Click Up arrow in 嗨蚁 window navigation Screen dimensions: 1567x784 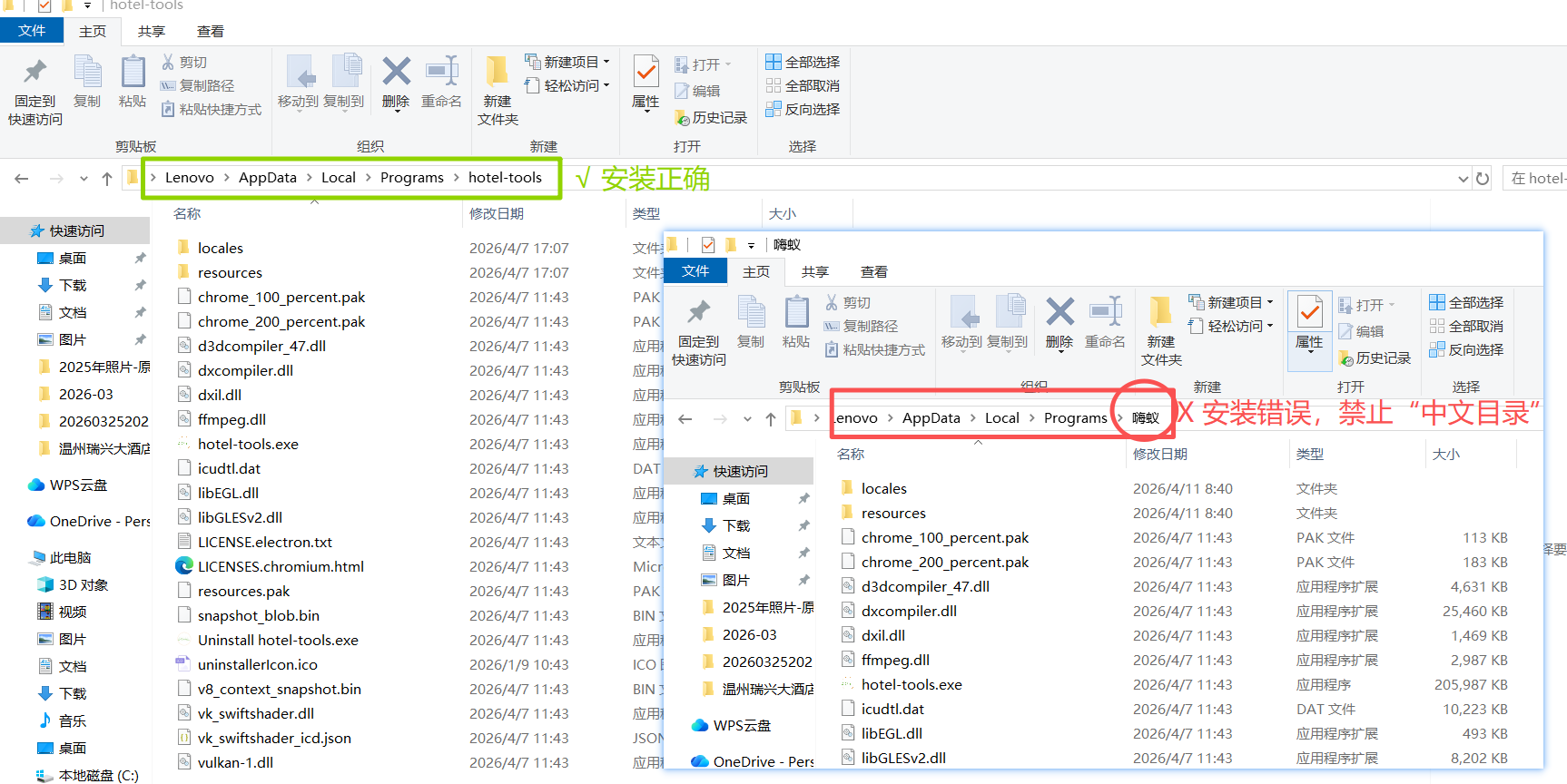(x=771, y=419)
